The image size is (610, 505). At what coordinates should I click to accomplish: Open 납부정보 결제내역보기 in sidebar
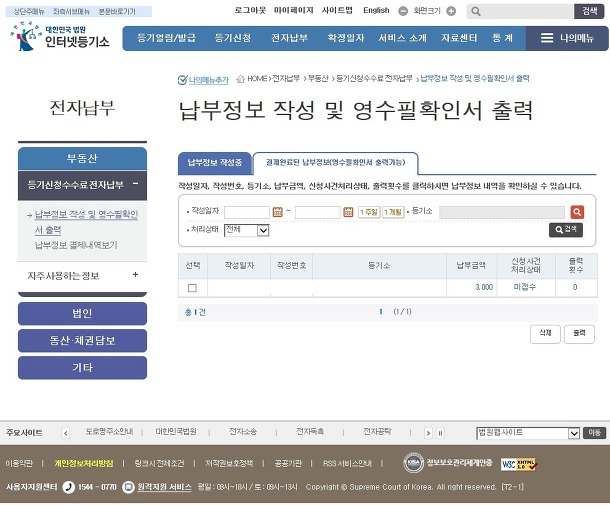pos(76,245)
